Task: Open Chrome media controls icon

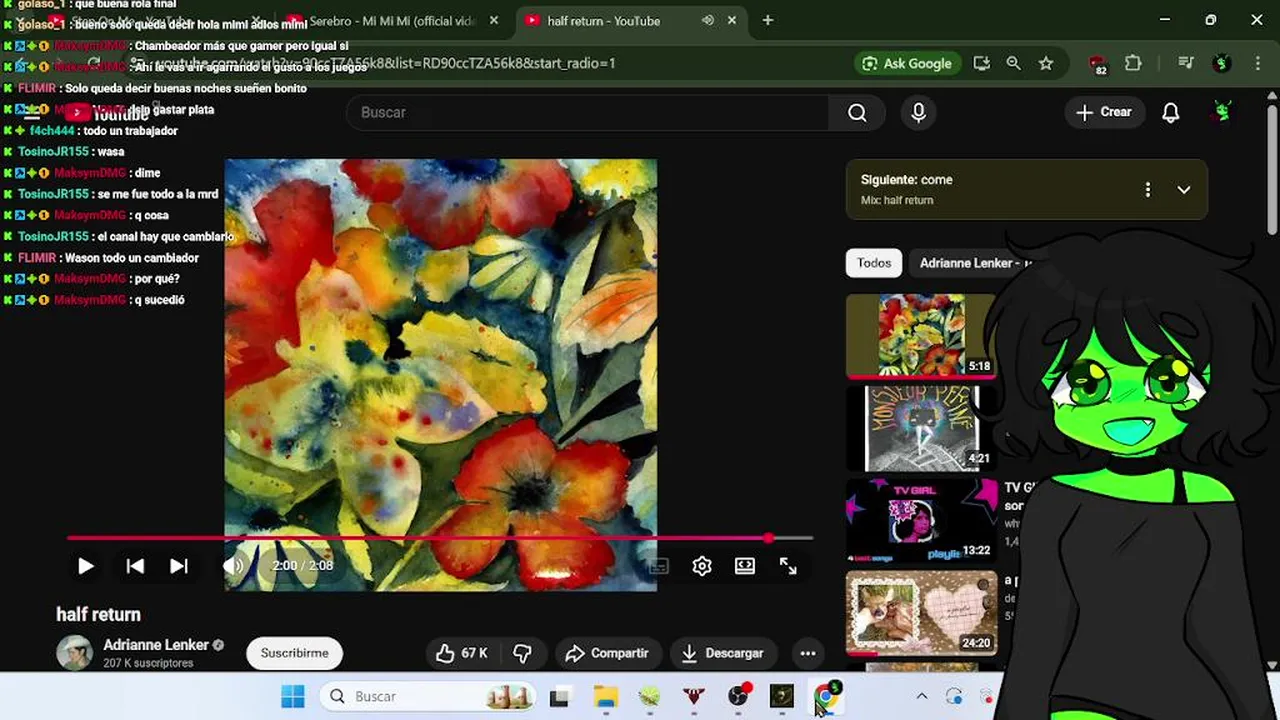Action: 1186,63
